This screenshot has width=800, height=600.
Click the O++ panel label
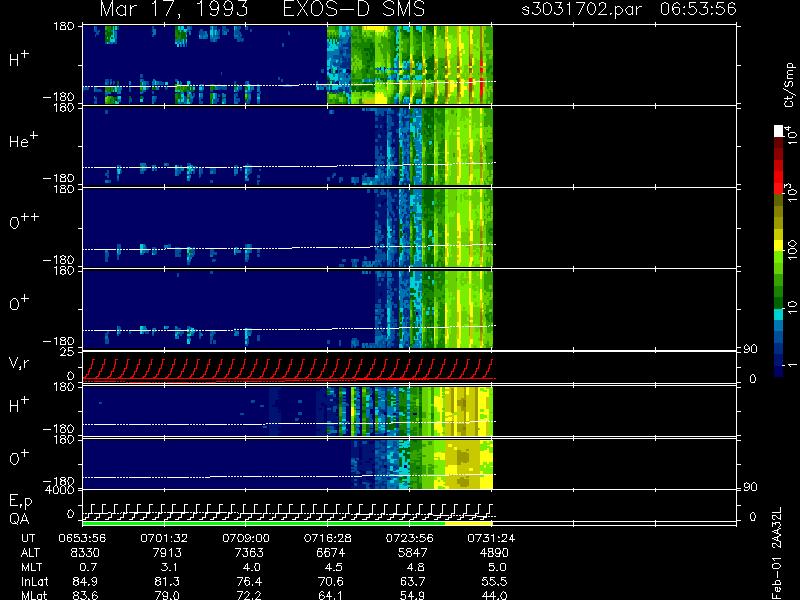[x=24, y=221]
